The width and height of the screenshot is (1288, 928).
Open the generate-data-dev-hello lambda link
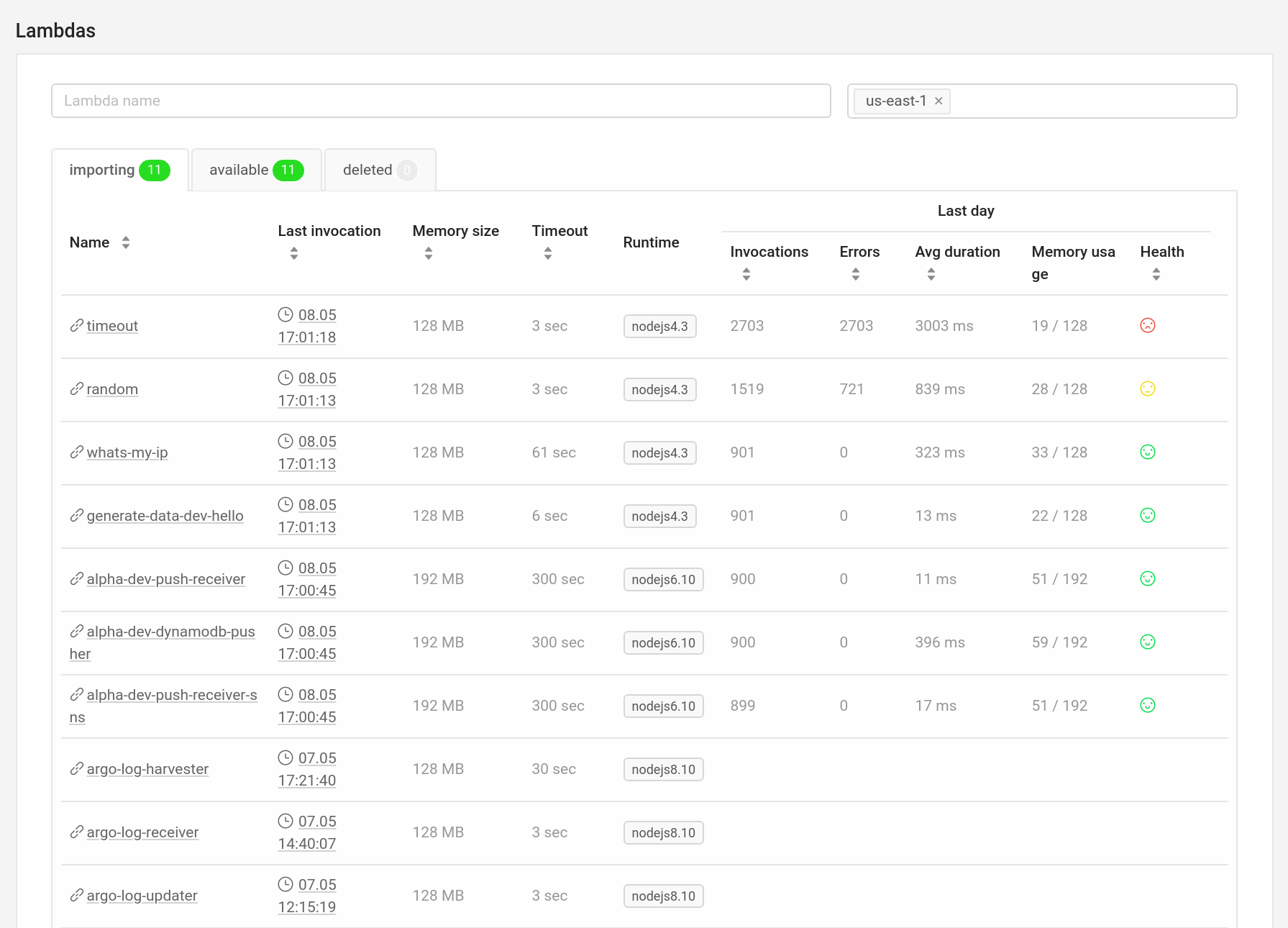coord(165,516)
